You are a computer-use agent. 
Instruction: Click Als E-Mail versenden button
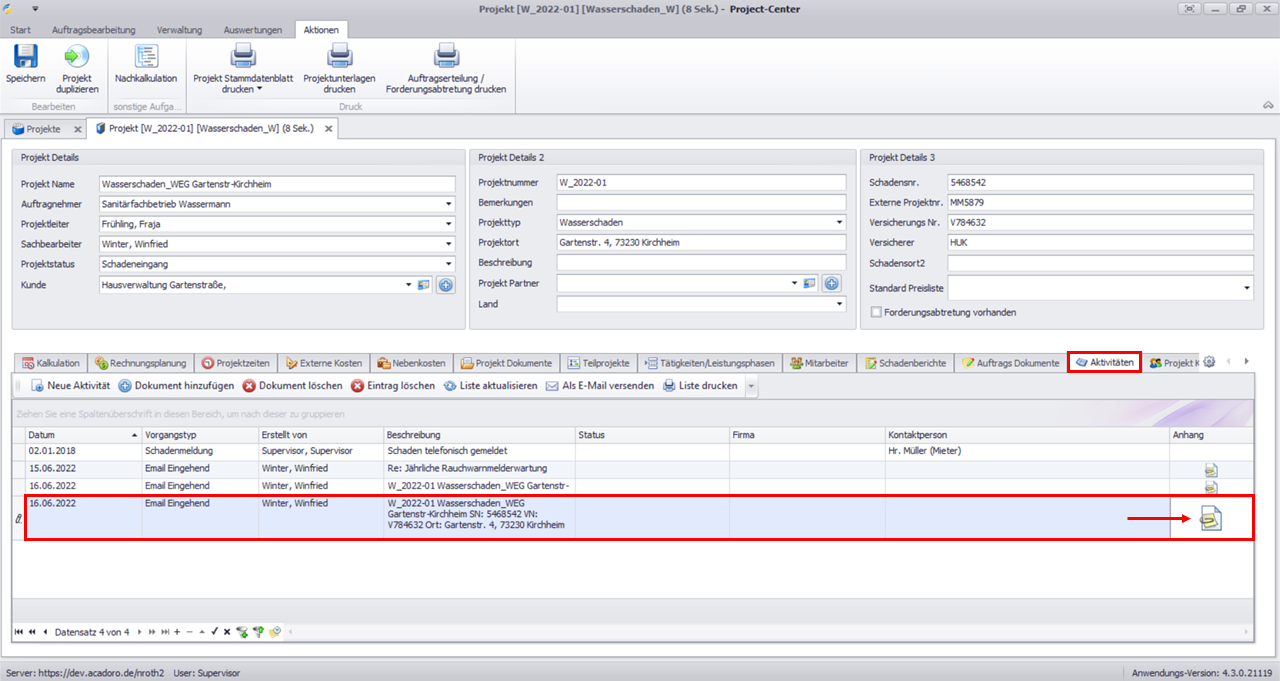coord(599,386)
